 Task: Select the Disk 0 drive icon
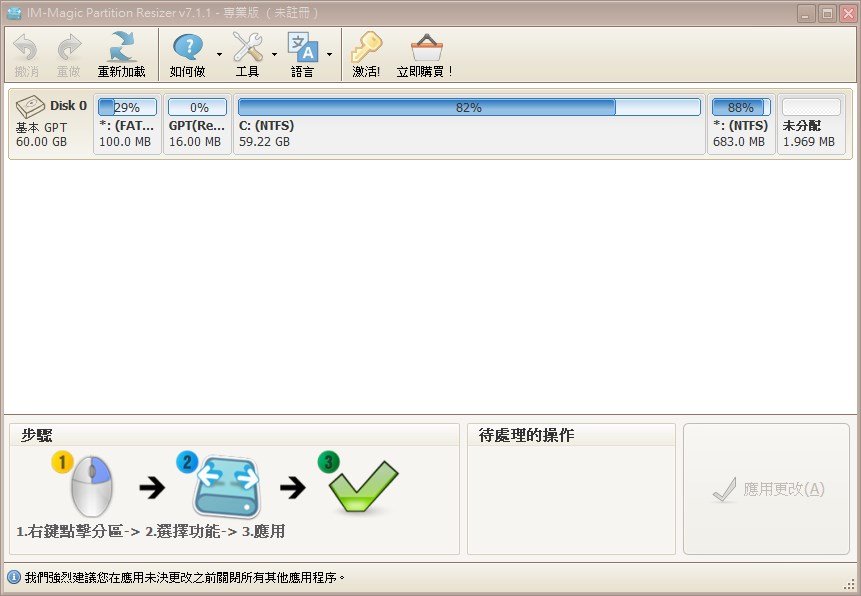point(30,107)
